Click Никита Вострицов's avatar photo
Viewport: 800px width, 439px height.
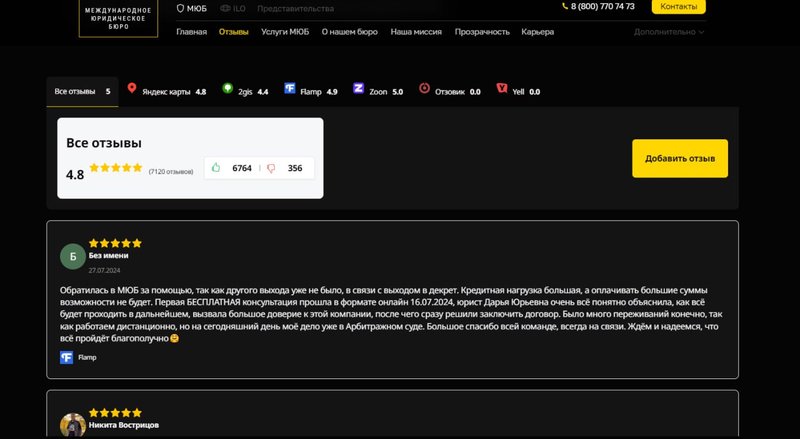pyautogui.click(x=73, y=425)
